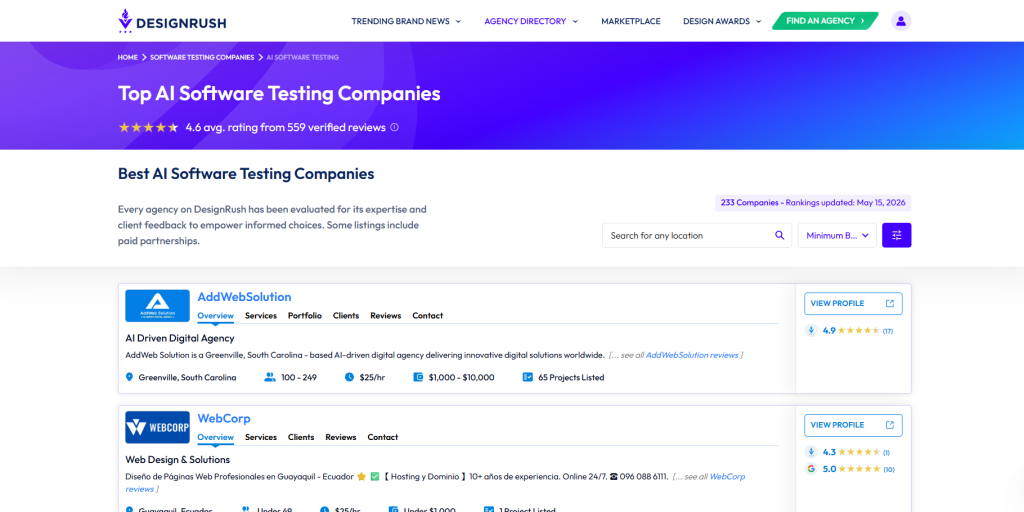
Task: Open the AddWebSolution reviews link in description
Action: point(692,355)
